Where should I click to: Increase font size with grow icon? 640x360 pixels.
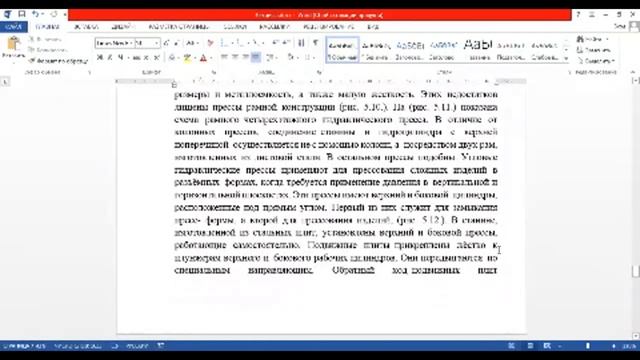(167, 43)
